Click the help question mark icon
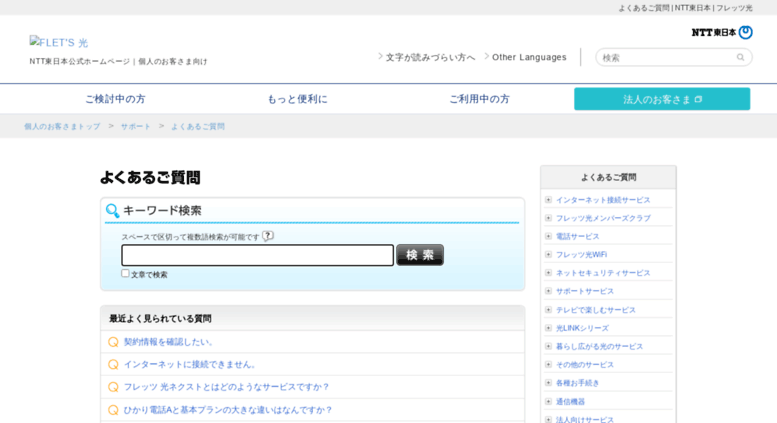Screen dimensions: 777x423 click(x=268, y=236)
